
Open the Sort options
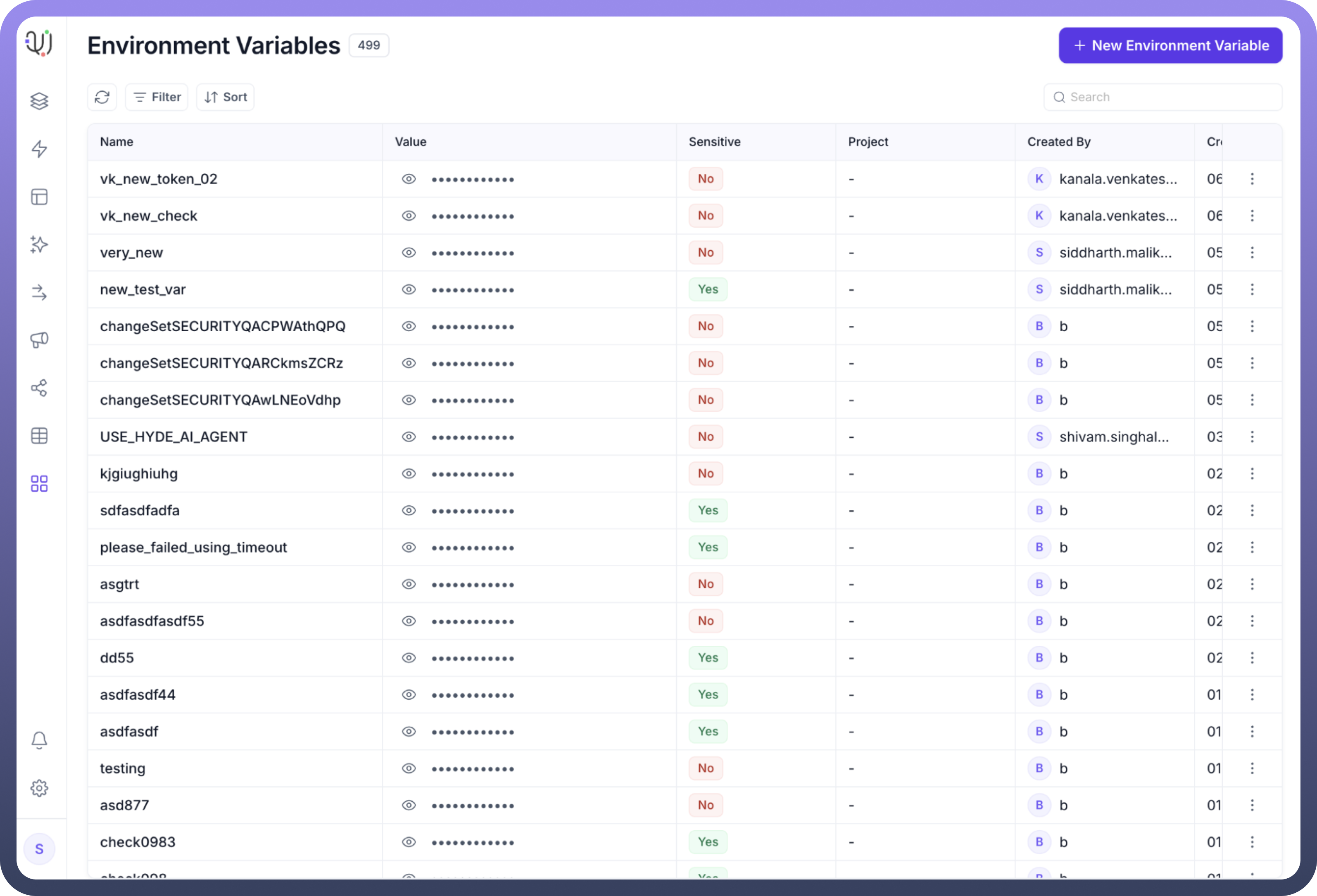226,97
